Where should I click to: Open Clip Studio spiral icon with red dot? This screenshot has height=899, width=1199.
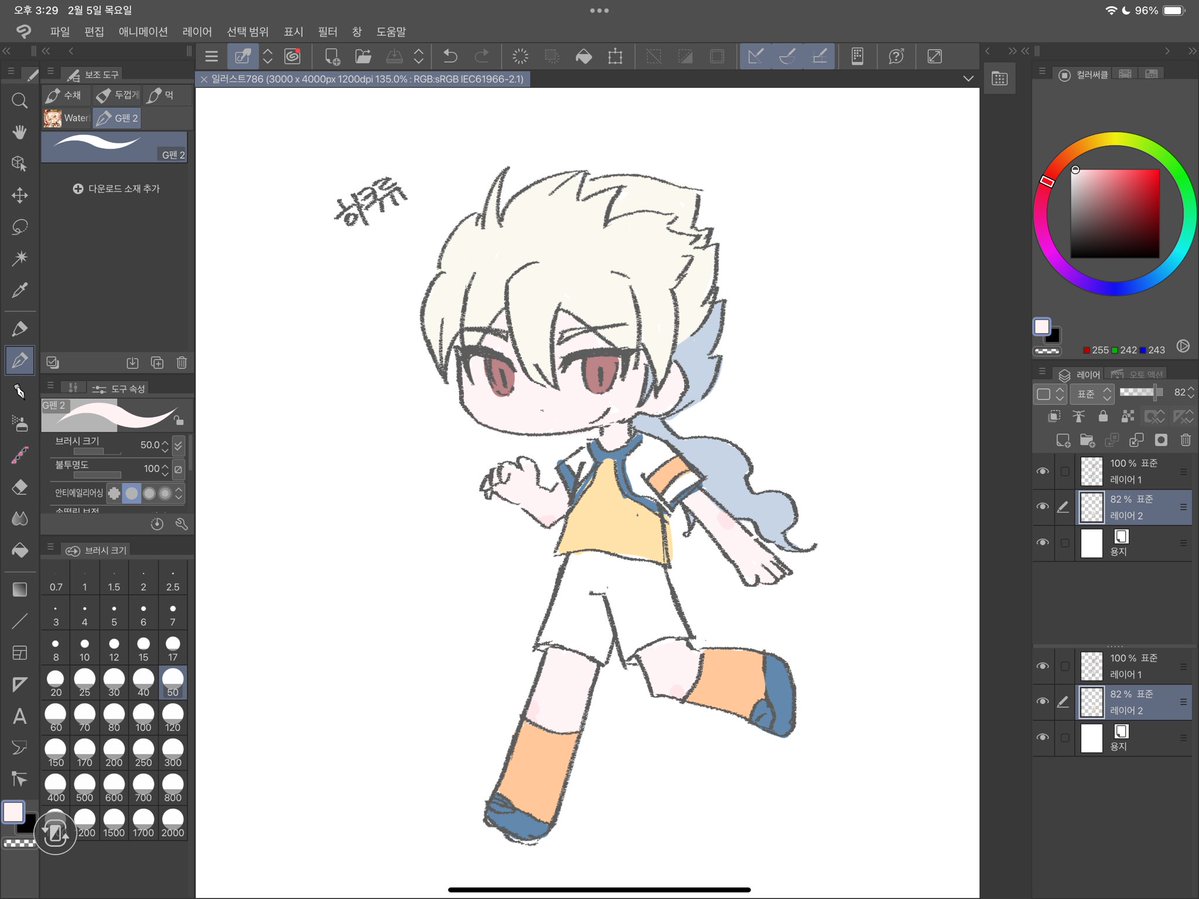coord(292,57)
